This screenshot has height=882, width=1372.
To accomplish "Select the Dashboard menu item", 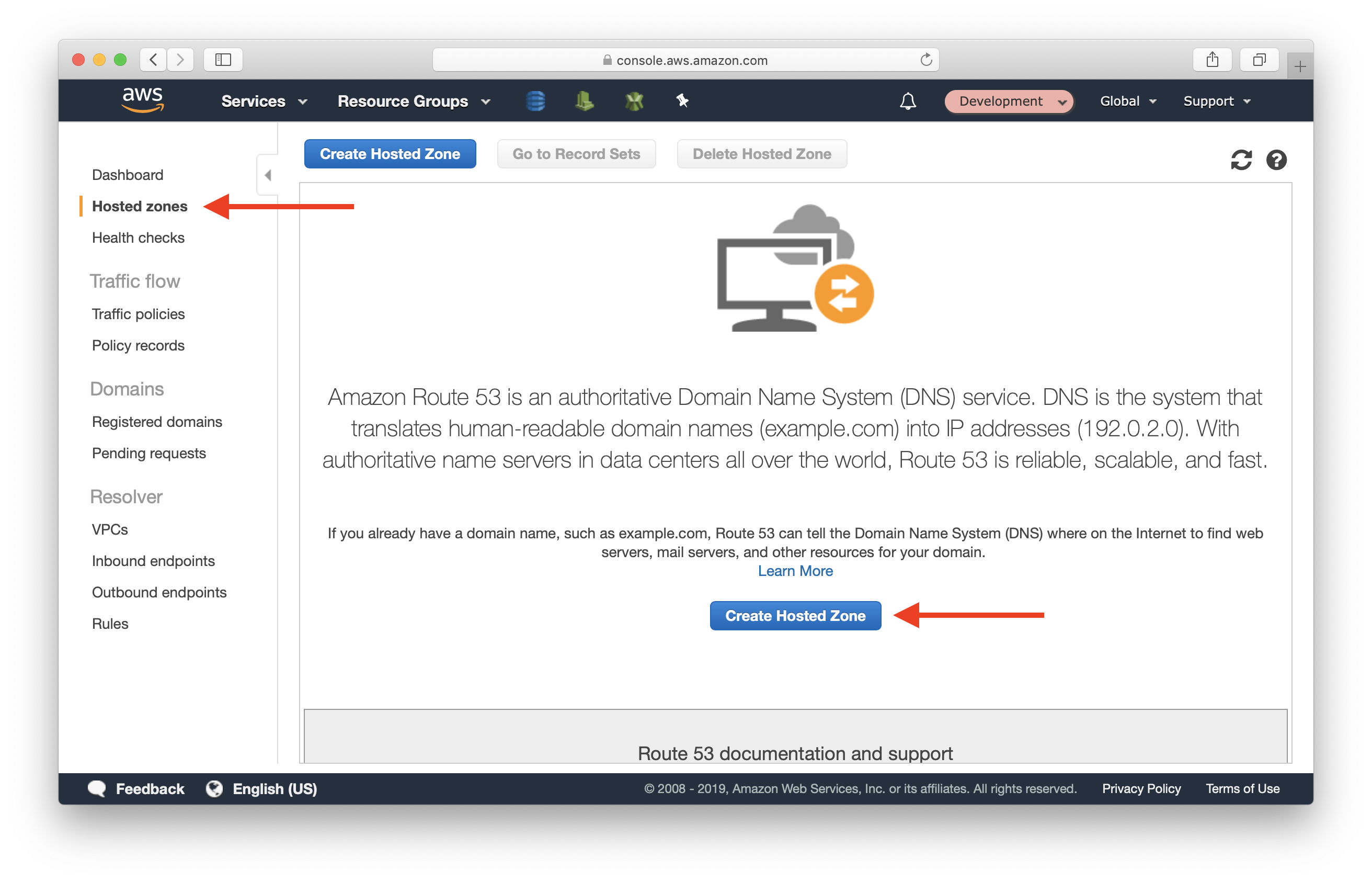I will pos(127,175).
